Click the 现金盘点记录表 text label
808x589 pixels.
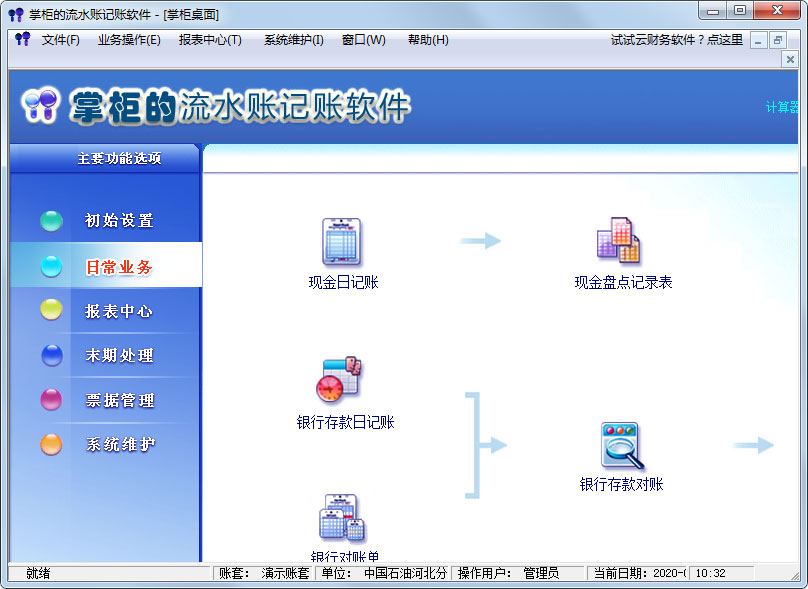tap(624, 282)
